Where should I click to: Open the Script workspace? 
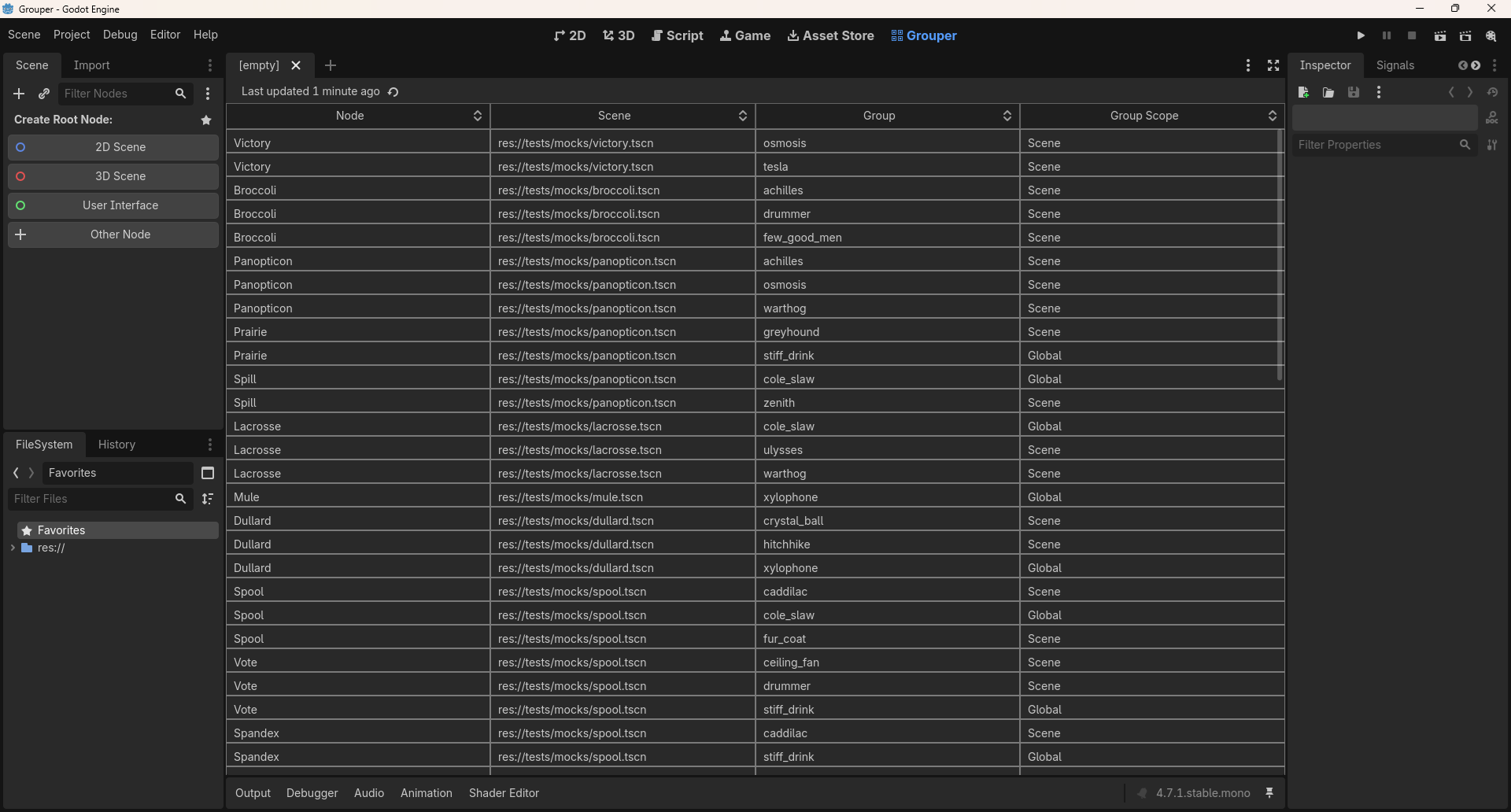[x=678, y=35]
